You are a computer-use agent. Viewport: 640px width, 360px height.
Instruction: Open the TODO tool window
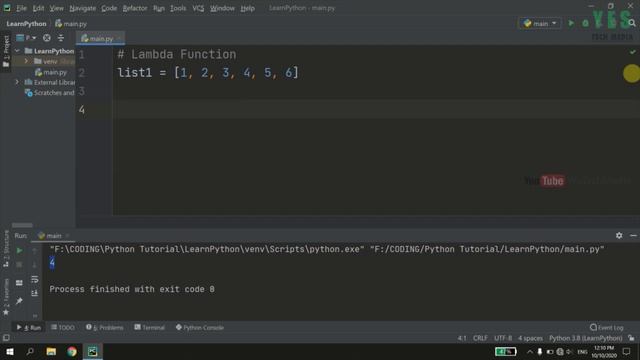(62, 327)
